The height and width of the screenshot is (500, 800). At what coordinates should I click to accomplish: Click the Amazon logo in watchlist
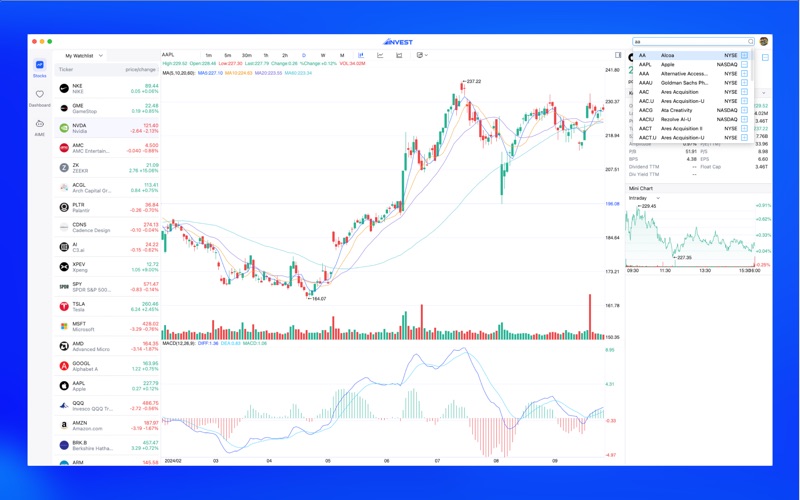(x=64, y=426)
